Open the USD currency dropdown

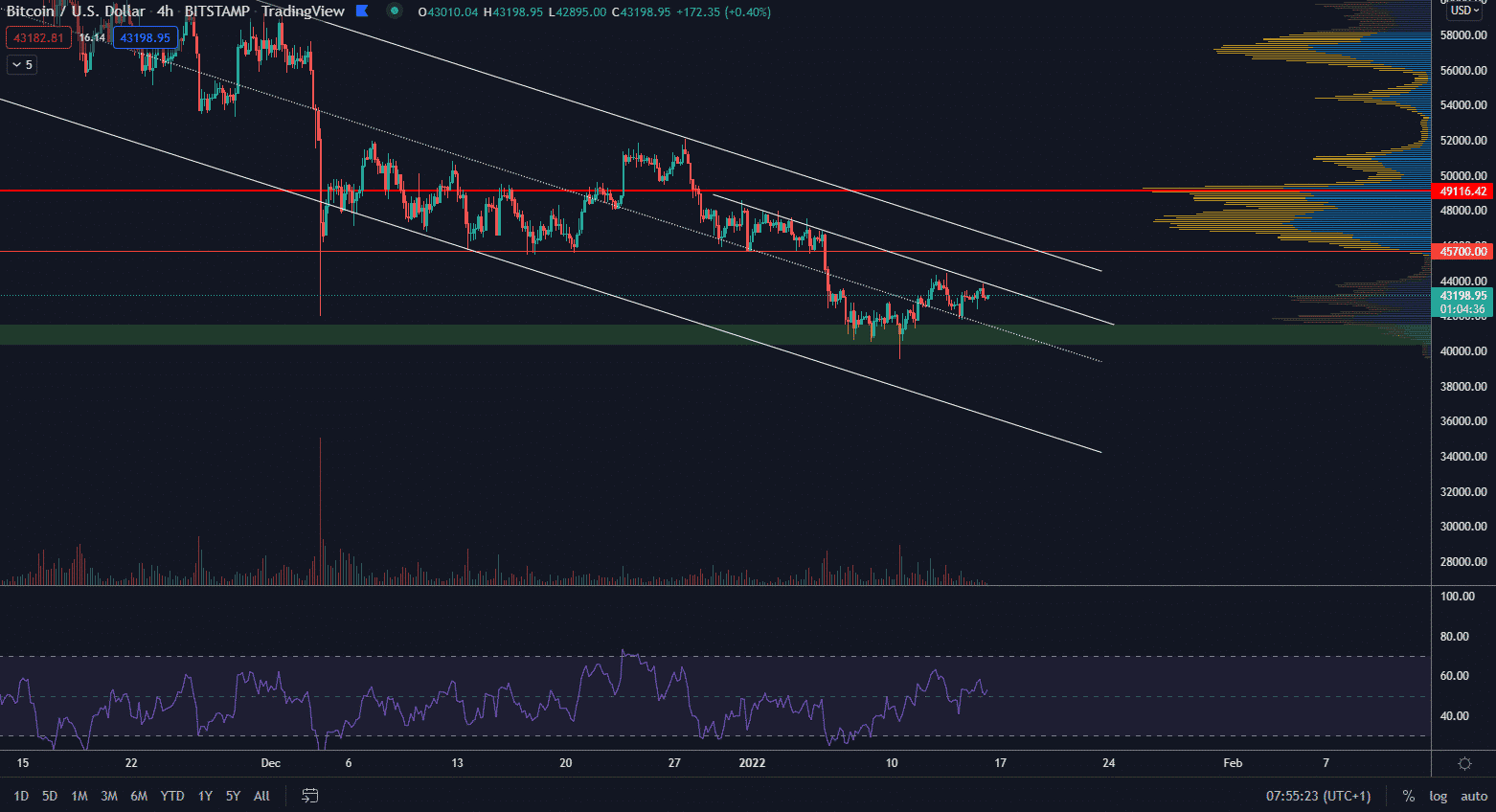coord(1464,11)
